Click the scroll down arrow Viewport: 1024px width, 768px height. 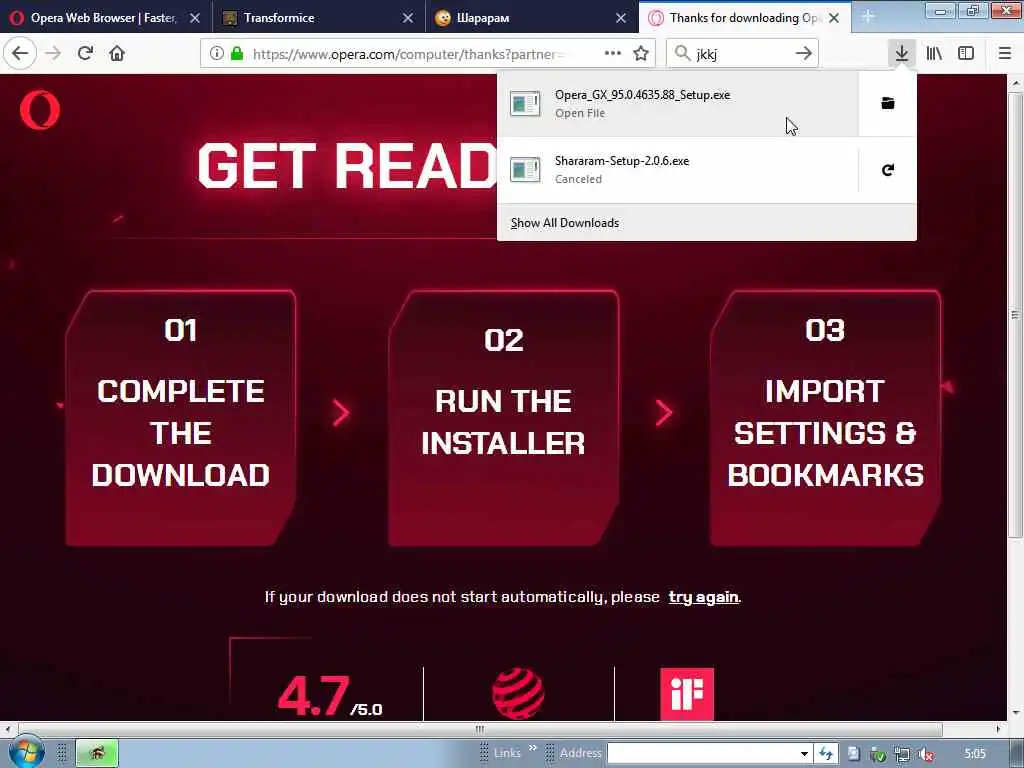1016,712
